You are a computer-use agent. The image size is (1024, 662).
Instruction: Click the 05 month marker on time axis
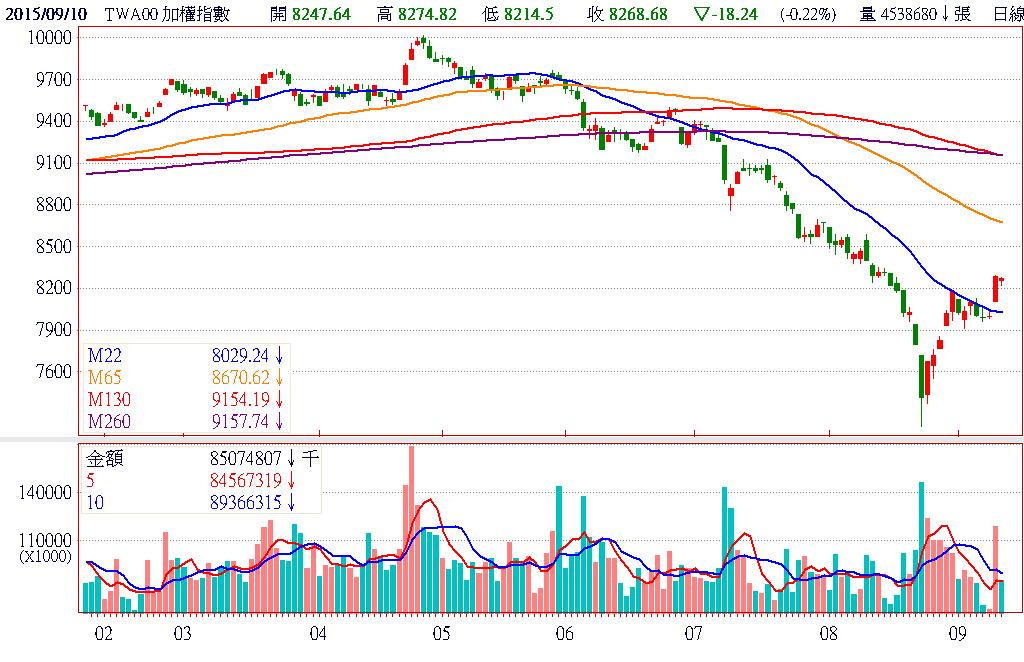(441, 634)
